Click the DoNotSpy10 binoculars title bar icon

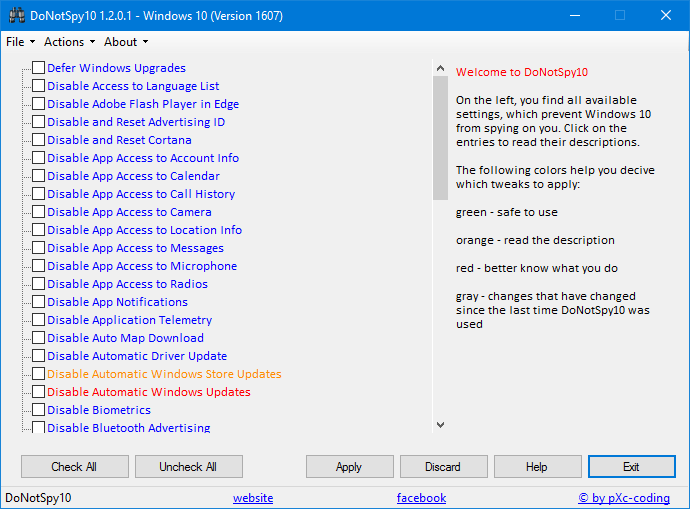pos(17,16)
